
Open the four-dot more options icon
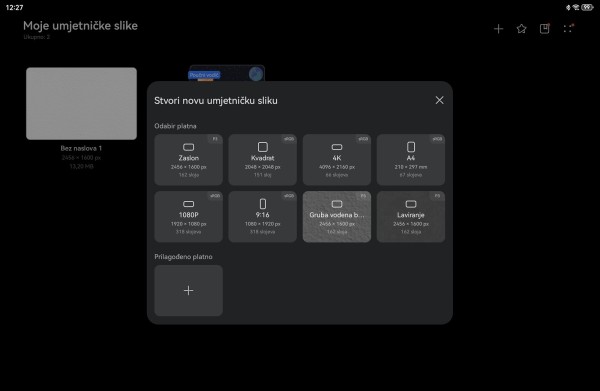pos(568,29)
